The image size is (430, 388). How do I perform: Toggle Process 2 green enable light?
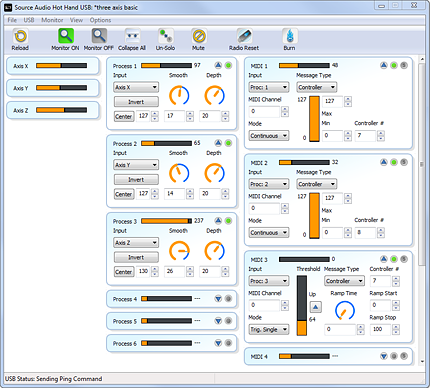point(228,143)
